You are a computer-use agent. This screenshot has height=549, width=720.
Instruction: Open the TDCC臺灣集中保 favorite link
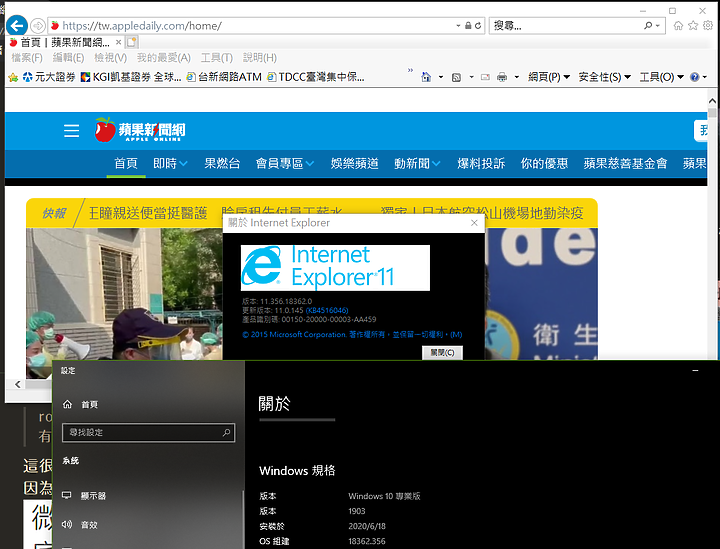click(316, 77)
